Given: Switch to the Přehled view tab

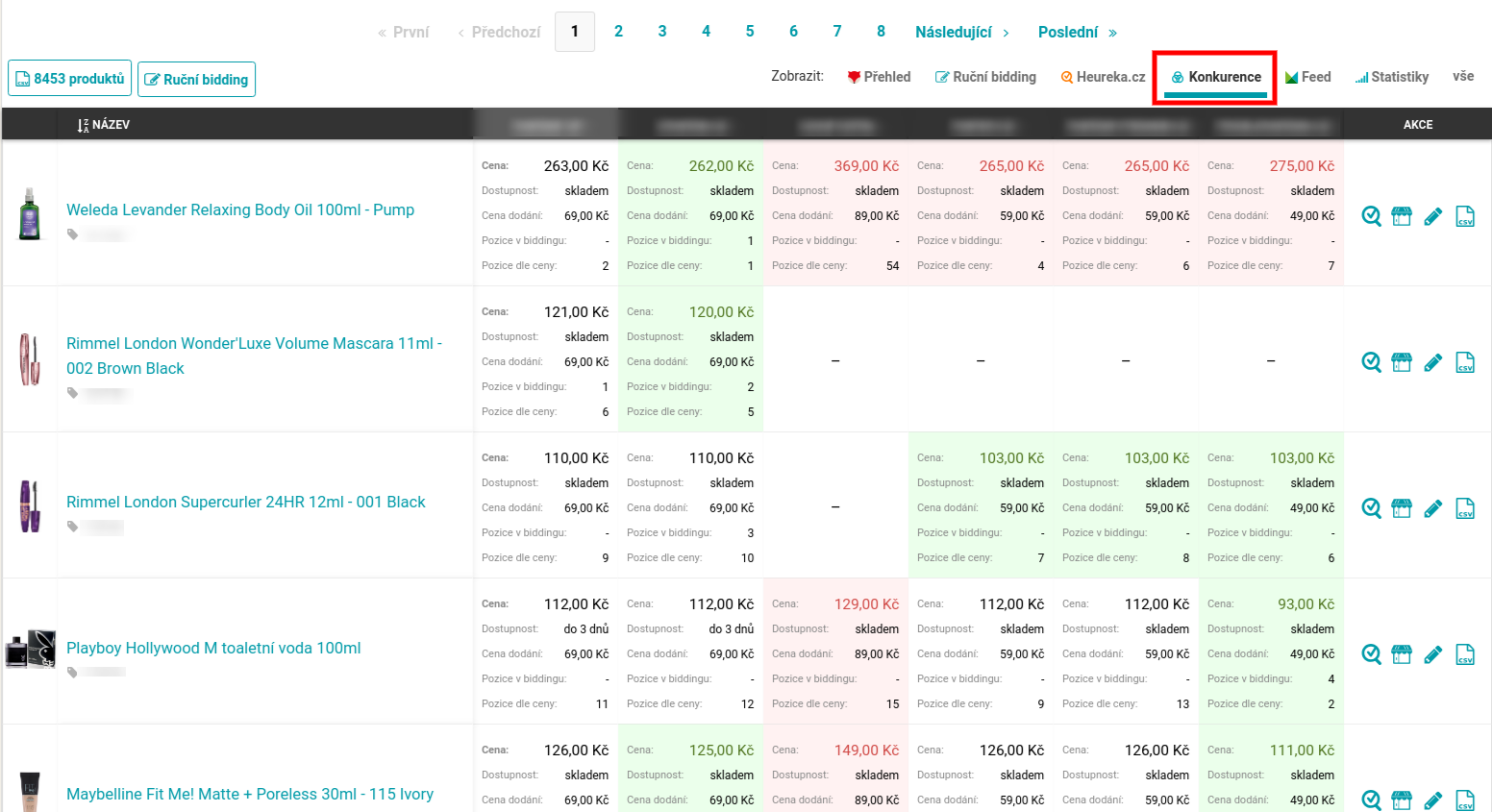Looking at the screenshot, I should (879, 77).
